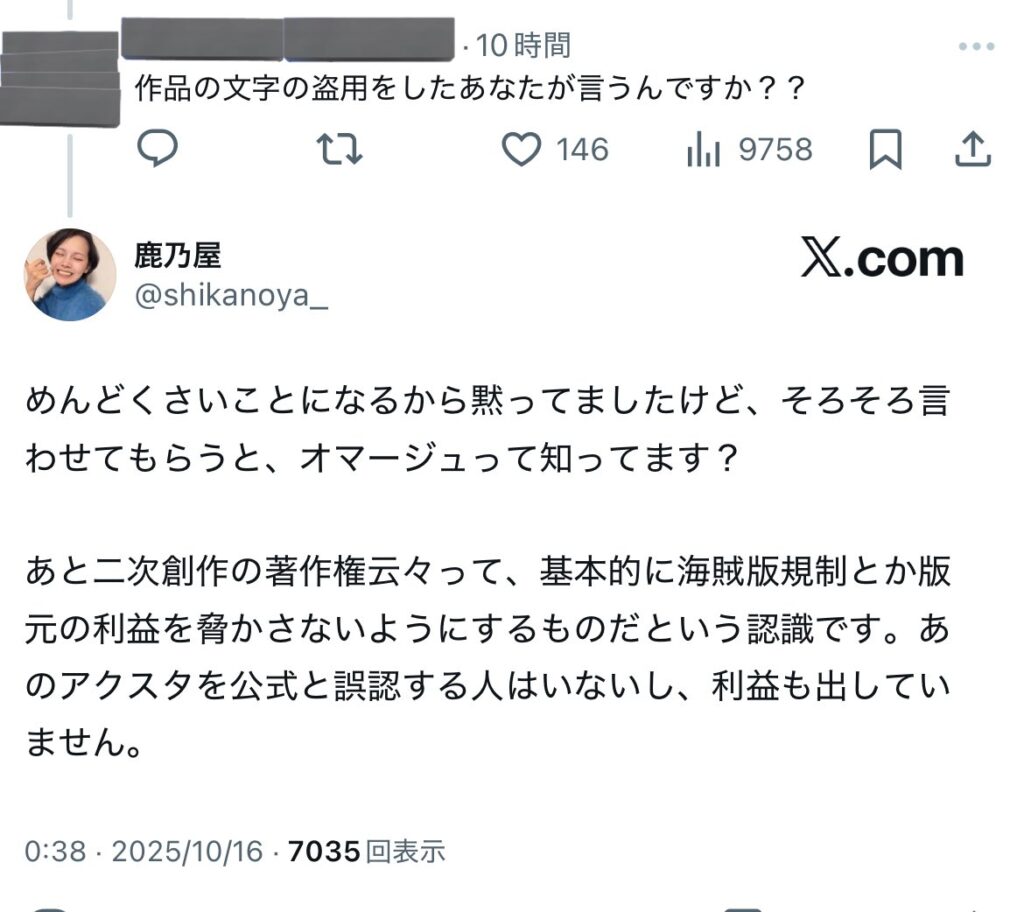Open 鹿乃屋's profile picture
1024x912 pixels.
click(69, 274)
